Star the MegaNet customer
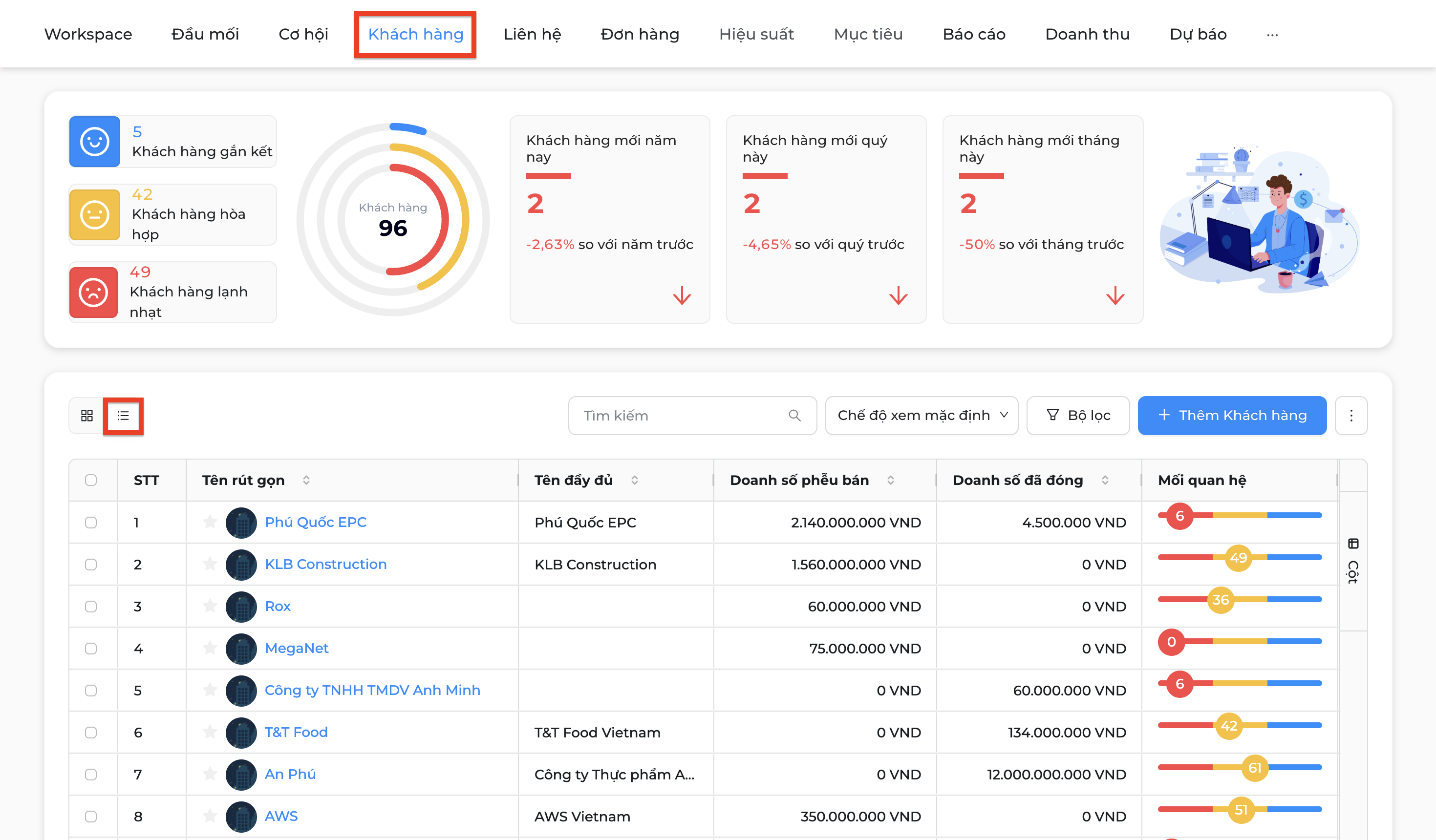Image resolution: width=1436 pixels, height=840 pixels. tap(210, 648)
